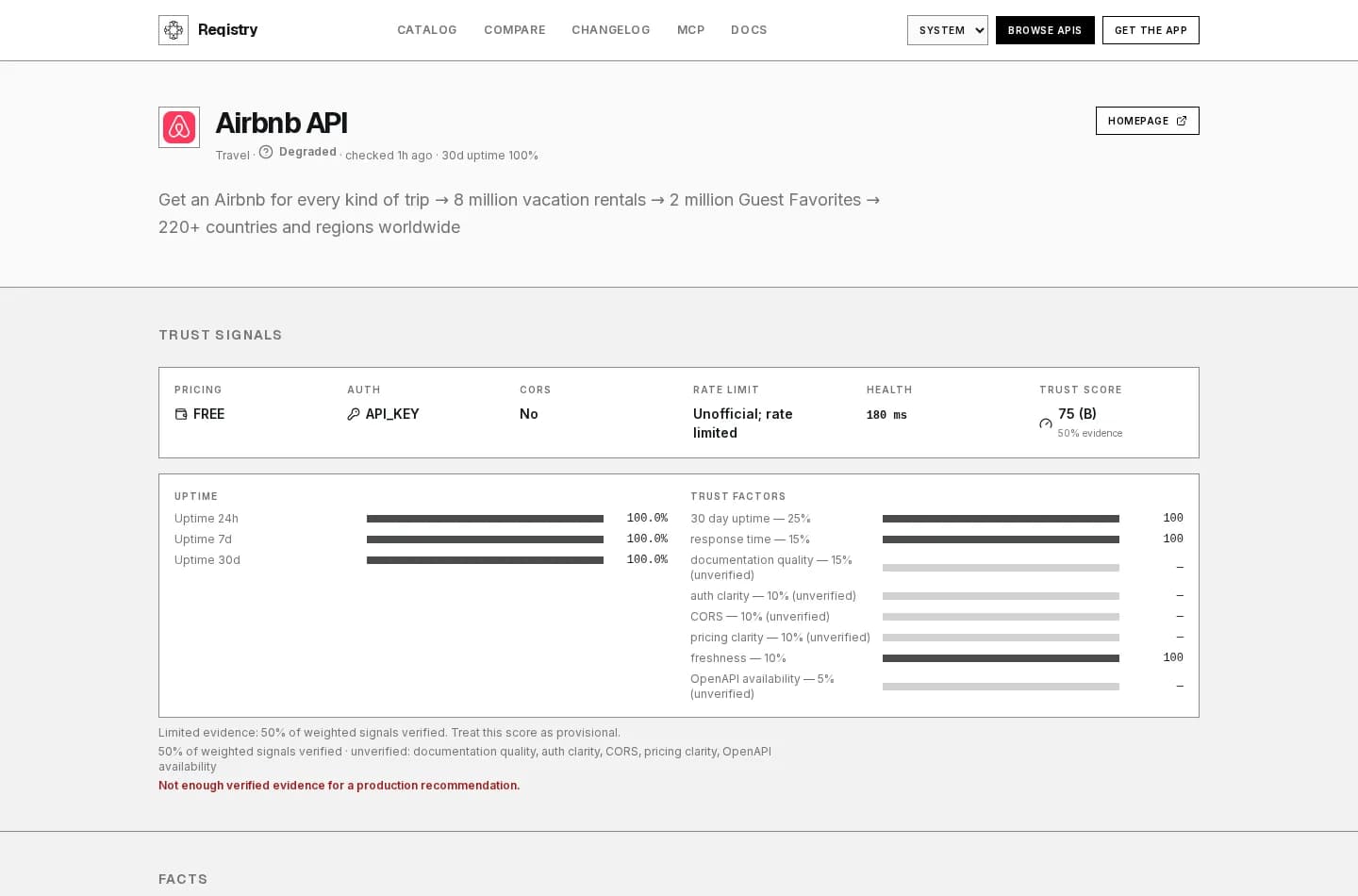The height and width of the screenshot is (896, 1358).
Task: Click the API_KEY auth value
Action: point(392,414)
